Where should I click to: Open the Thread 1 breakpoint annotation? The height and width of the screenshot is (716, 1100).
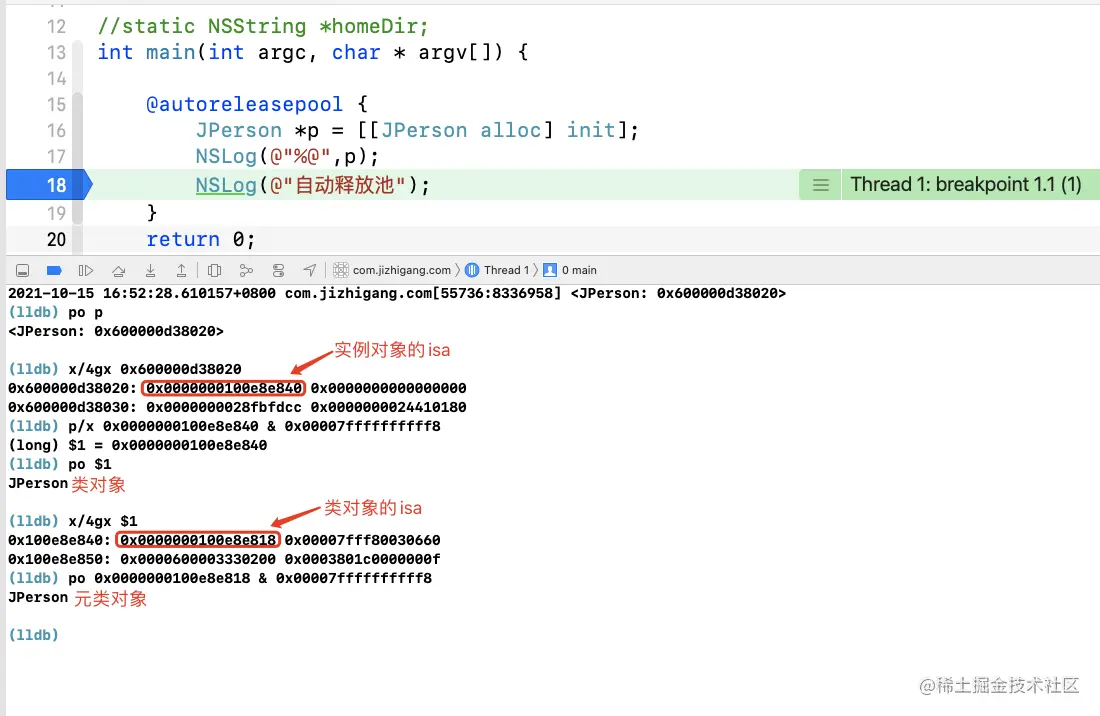tap(965, 184)
